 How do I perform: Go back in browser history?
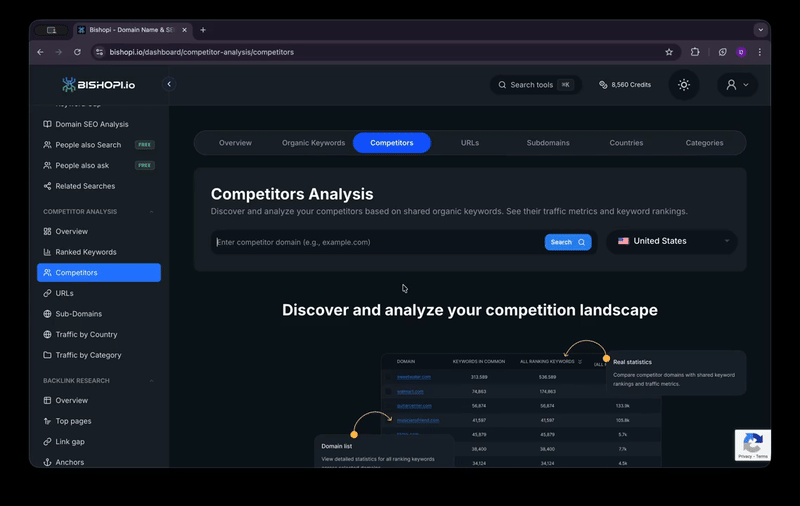pos(40,52)
